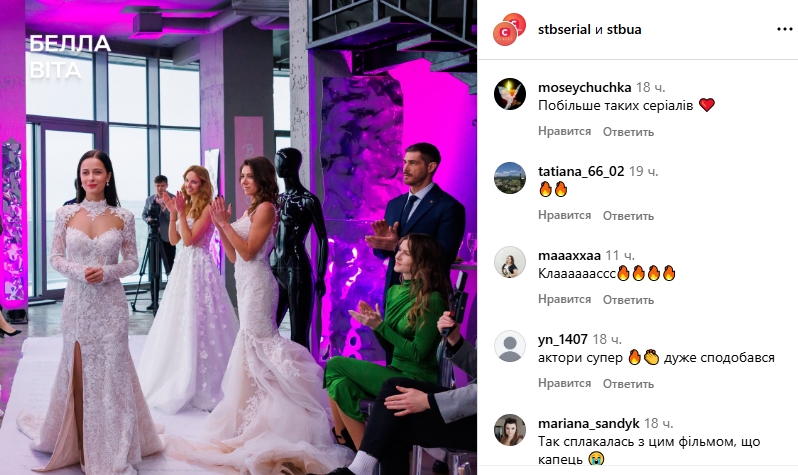798x475 pixels.
Task: Open mariana_sandyk's profile picture
Action: [x=509, y=430]
